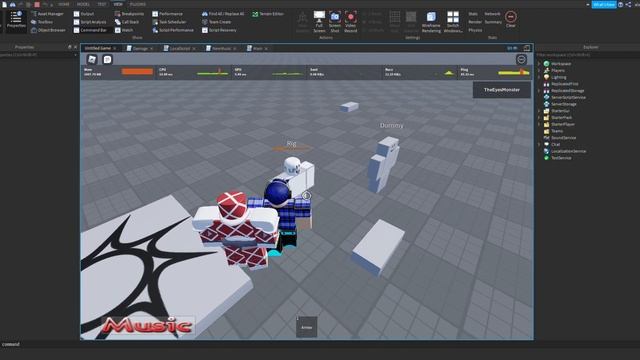
Task: Open the MODEL ribbon tab
Action: click(x=83, y=4)
